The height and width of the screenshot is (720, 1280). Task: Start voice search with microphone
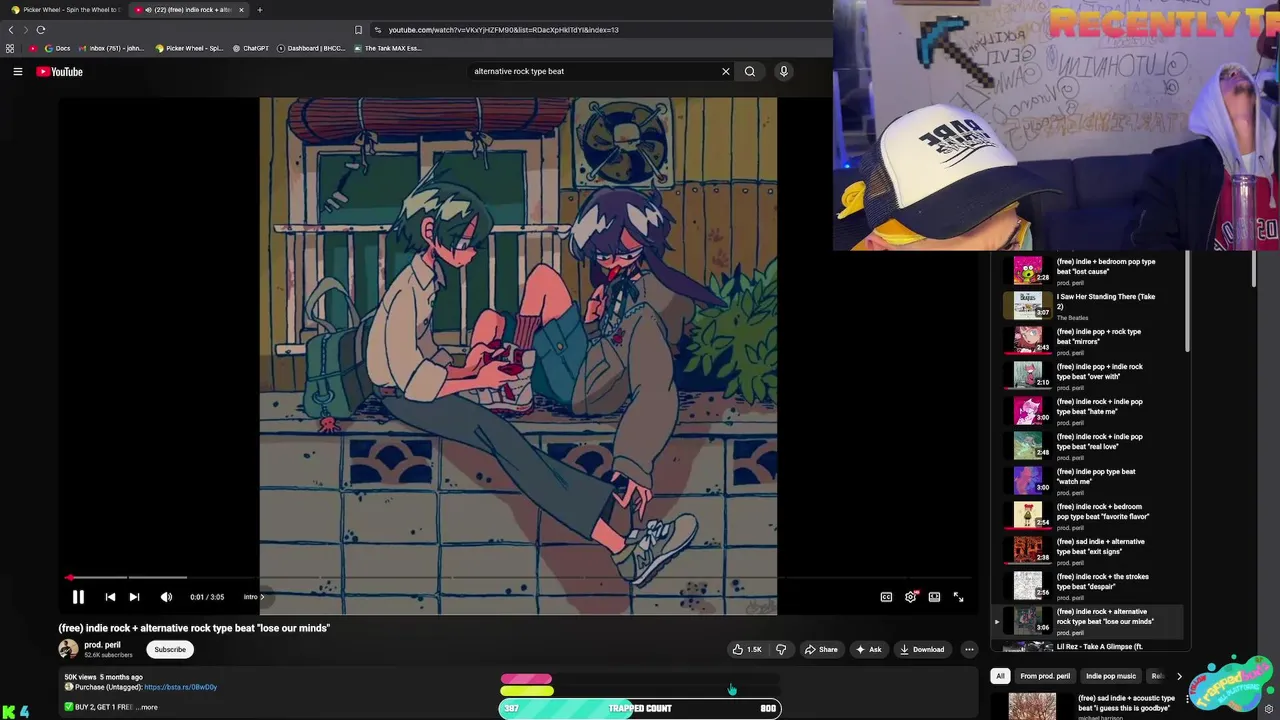point(783,71)
